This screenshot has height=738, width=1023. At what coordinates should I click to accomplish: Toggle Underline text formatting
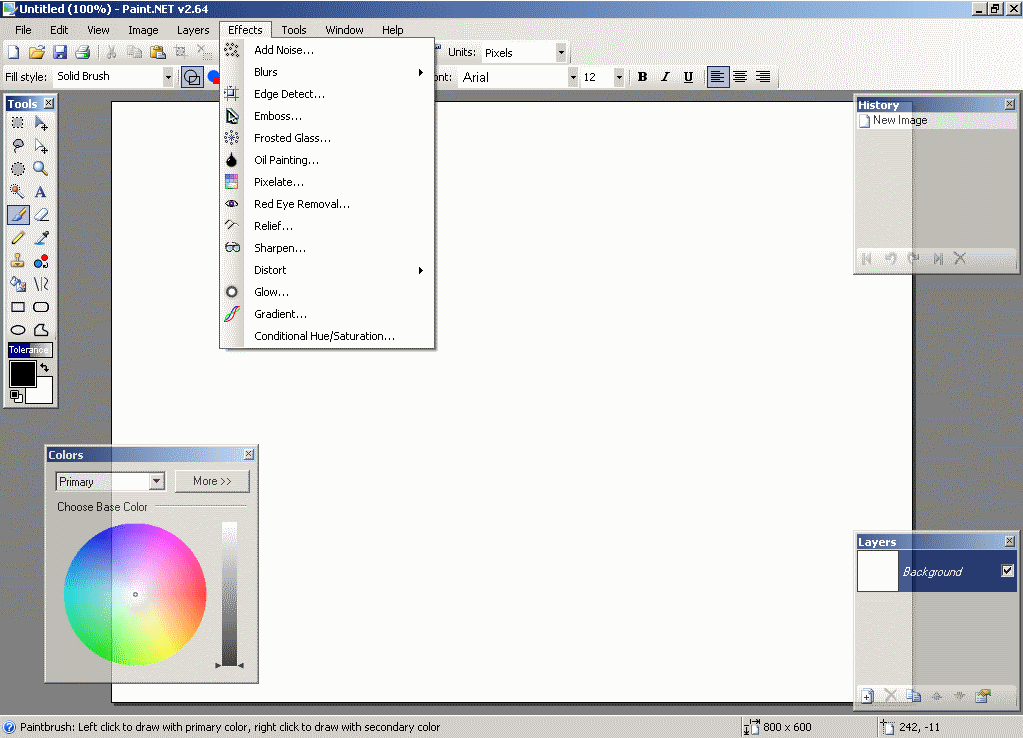click(688, 77)
